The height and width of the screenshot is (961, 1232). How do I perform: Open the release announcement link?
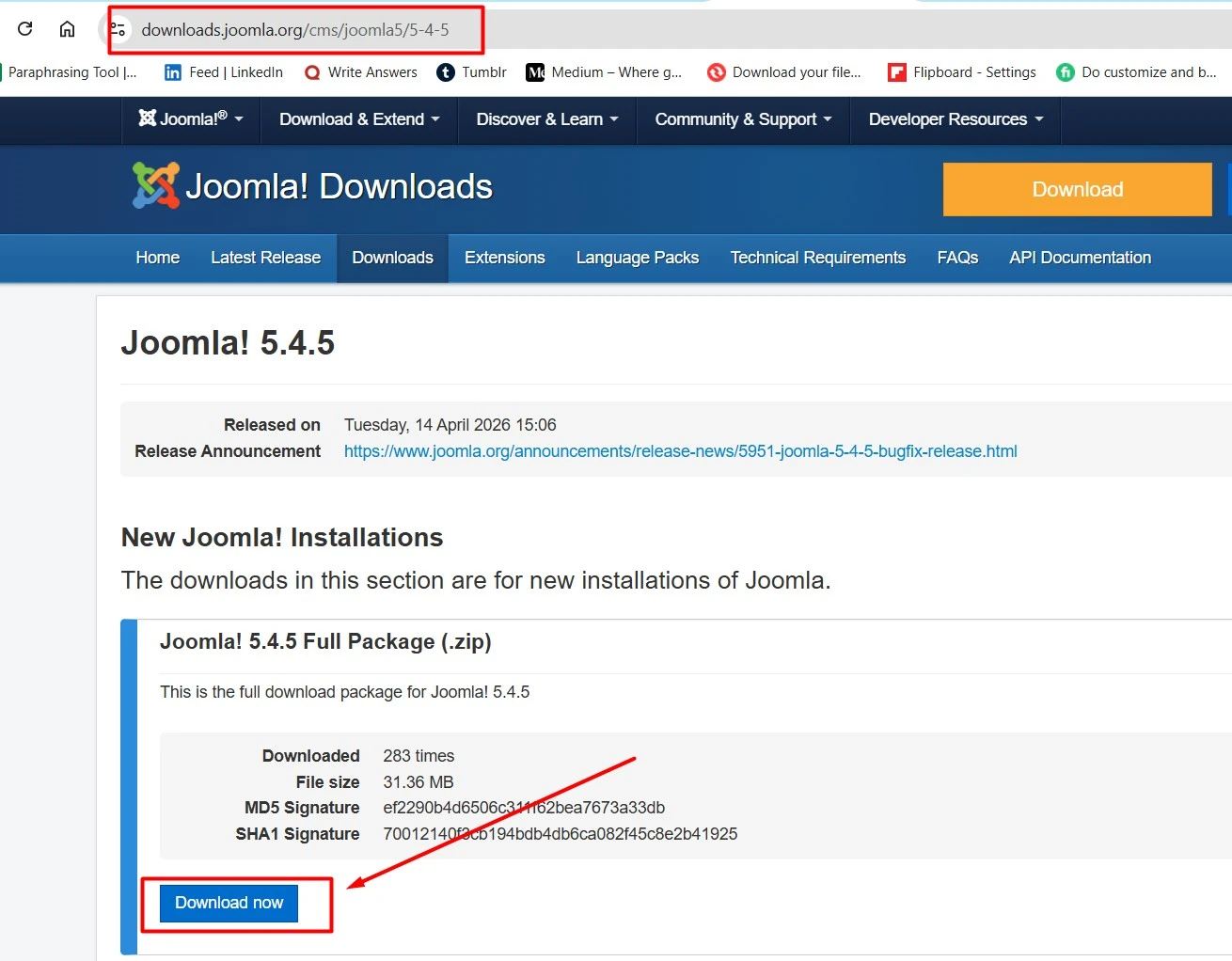[x=680, y=451]
